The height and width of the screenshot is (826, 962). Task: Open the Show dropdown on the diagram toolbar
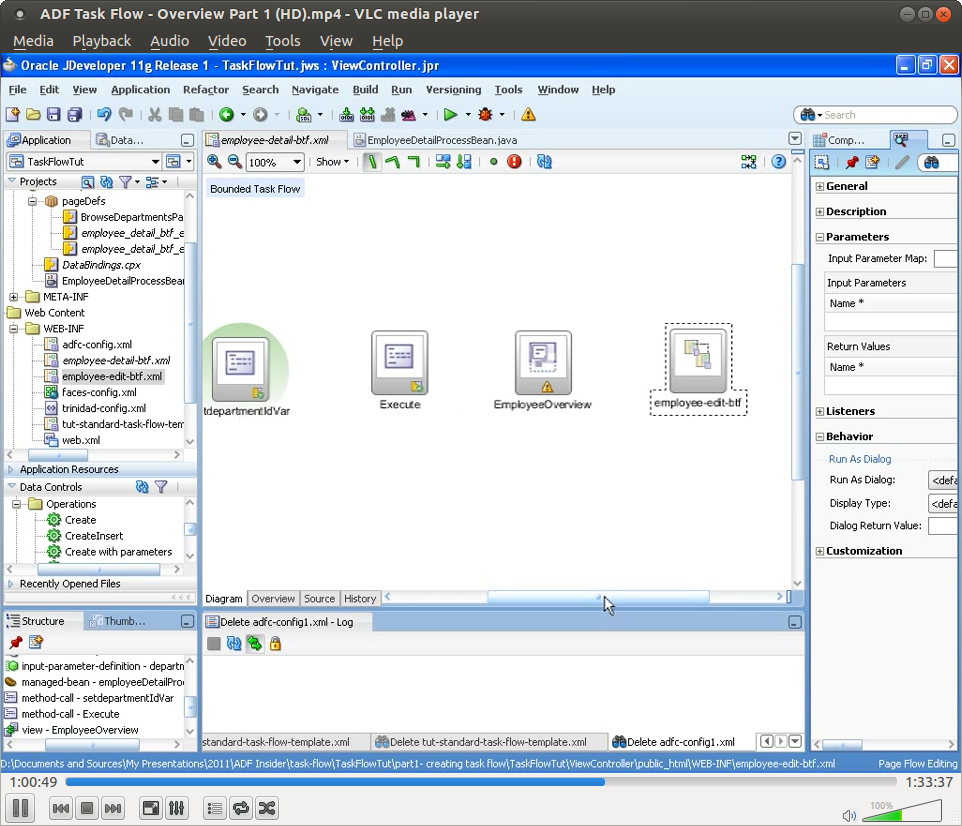click(332, 161)
